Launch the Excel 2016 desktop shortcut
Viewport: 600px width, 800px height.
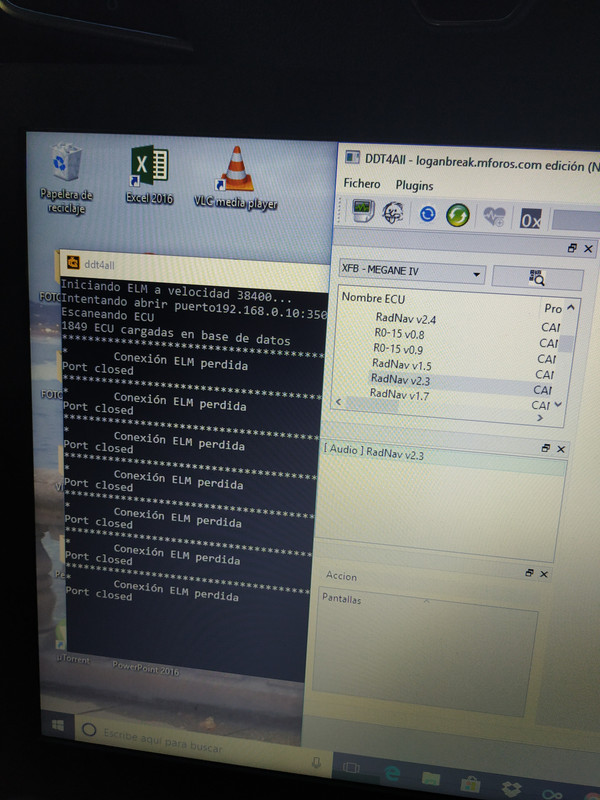pos(149,175)
